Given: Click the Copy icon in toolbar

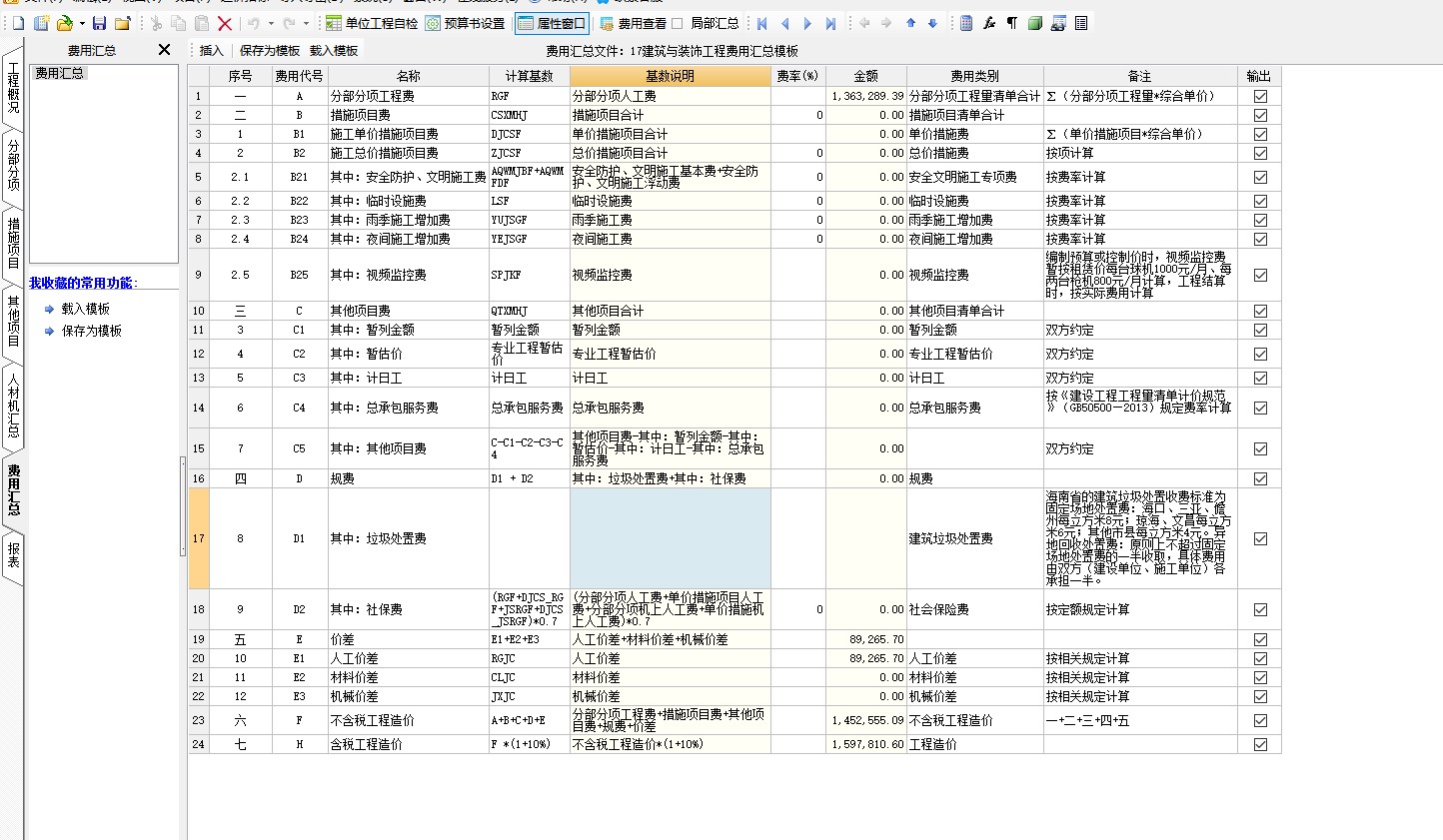Looking at the screenshot, I should click(x=178, y=23).
